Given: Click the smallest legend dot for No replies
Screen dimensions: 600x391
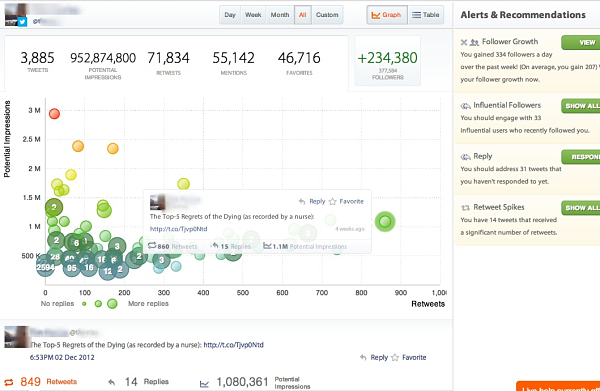Looking at the screenshot, I should click(84, 304).
